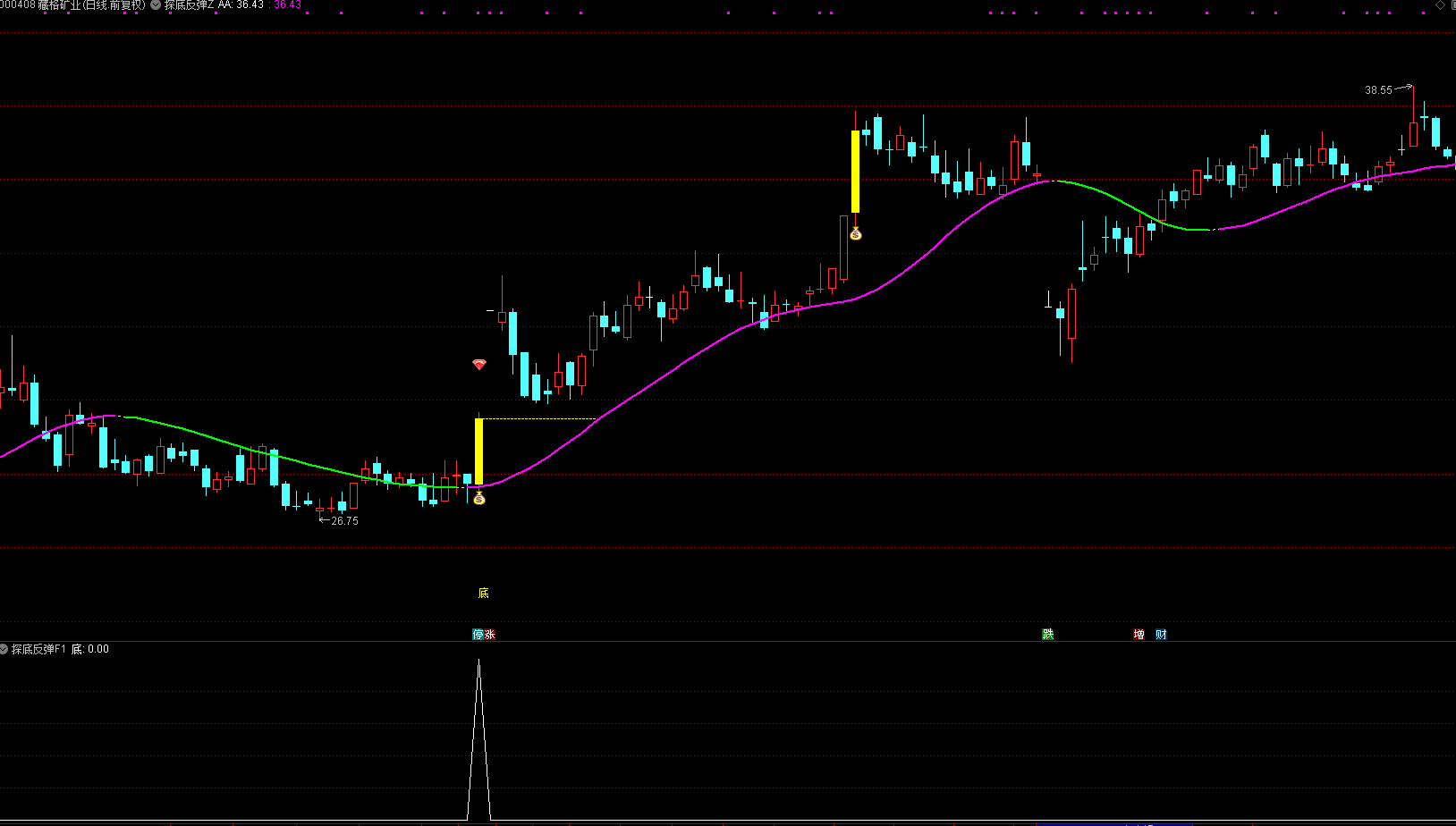This screenshot has width=1456, height=826.
Task: Open the main chart indicator dropdown arrow
Action: [x=156, y=4]
